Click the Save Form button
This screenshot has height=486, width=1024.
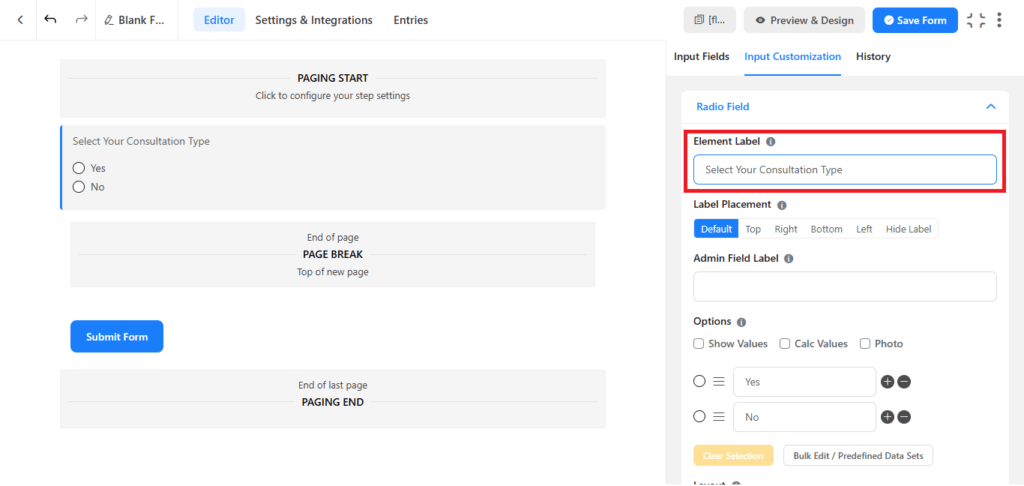pyautogui.click(x=915, y=20)
